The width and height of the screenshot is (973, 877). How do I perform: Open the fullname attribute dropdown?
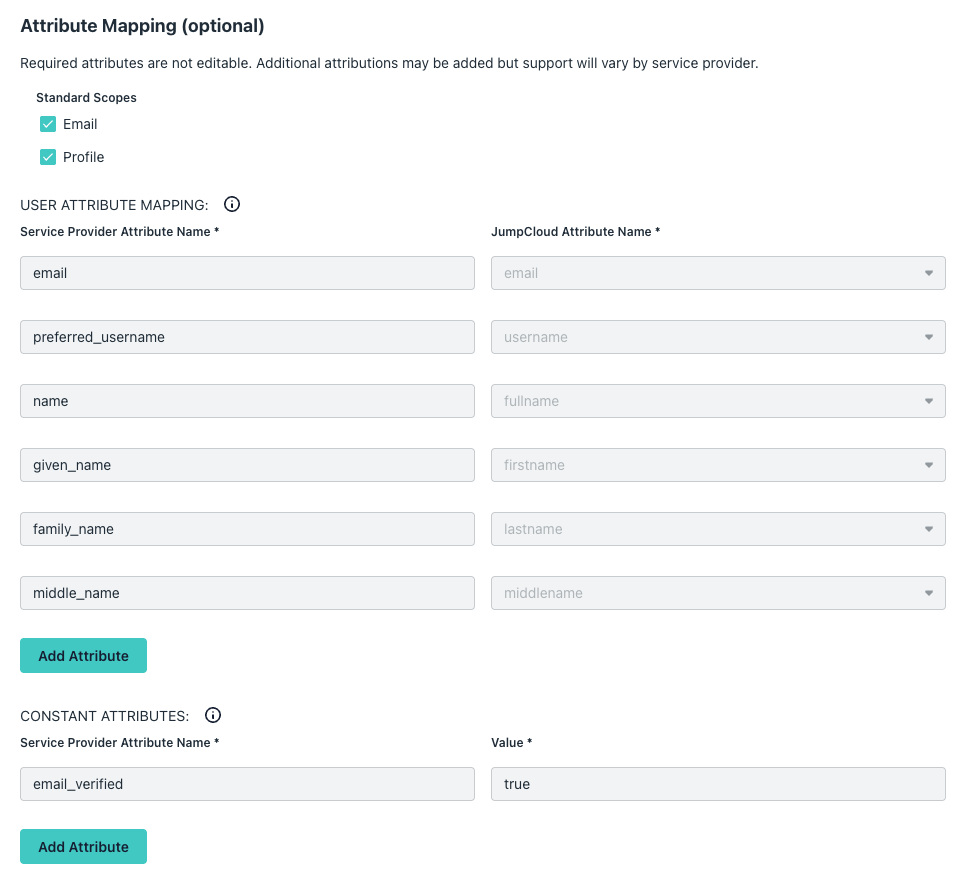click(717, 401)
